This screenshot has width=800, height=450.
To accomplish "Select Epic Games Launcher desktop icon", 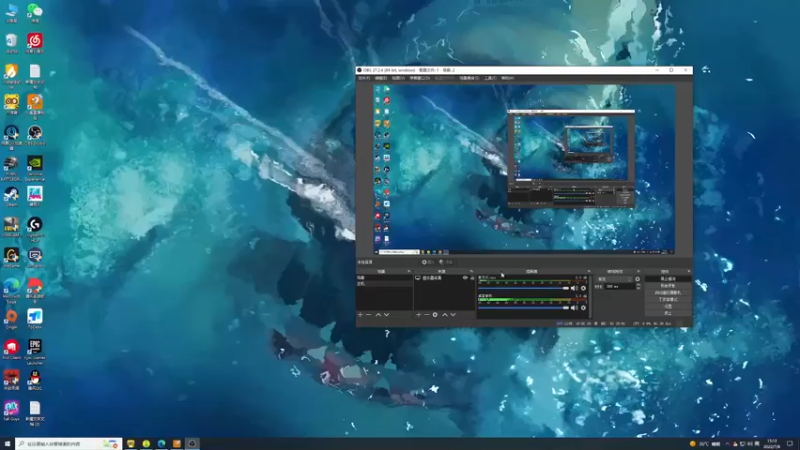I will (x=35, y=352).
